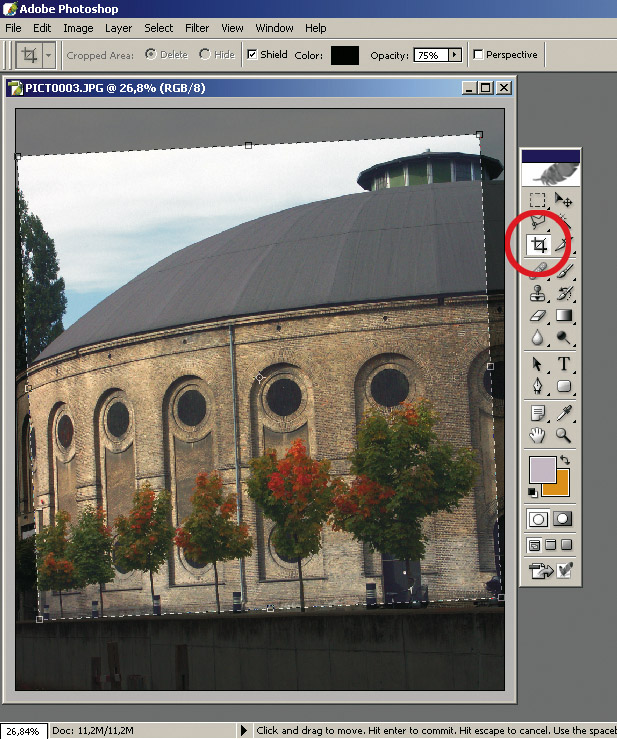The image size is (617, 739).
Task: Click the Opacity 75% input field
Action: (431, 55)
